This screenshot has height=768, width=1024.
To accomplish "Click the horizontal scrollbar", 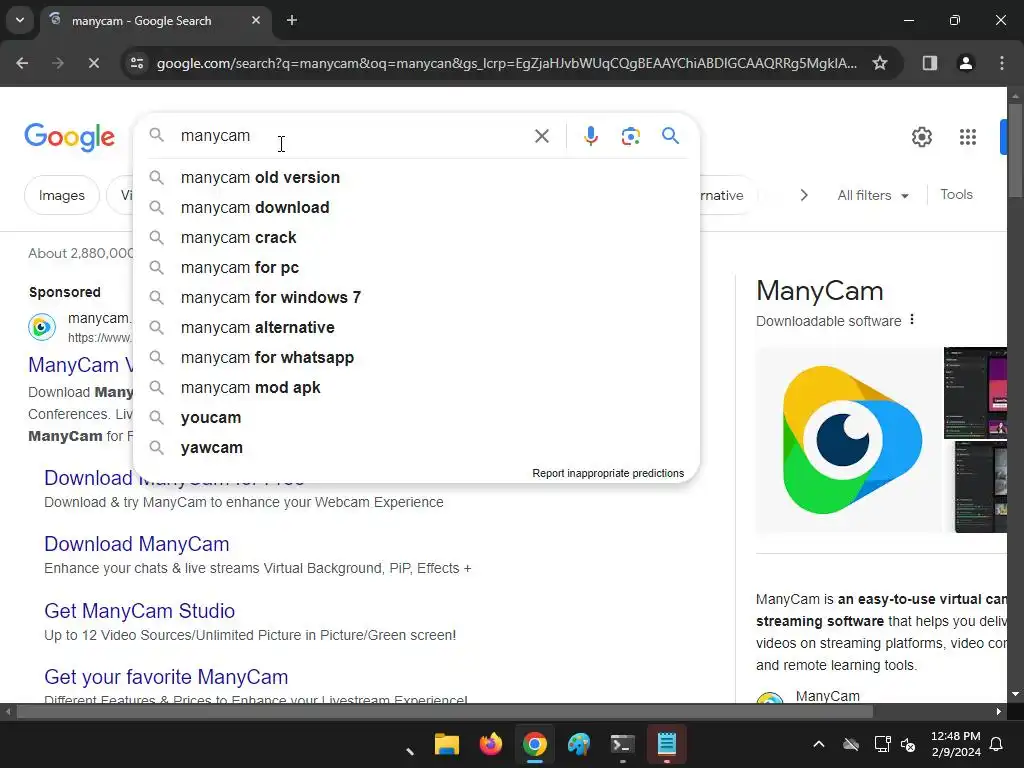I will 444,712.
